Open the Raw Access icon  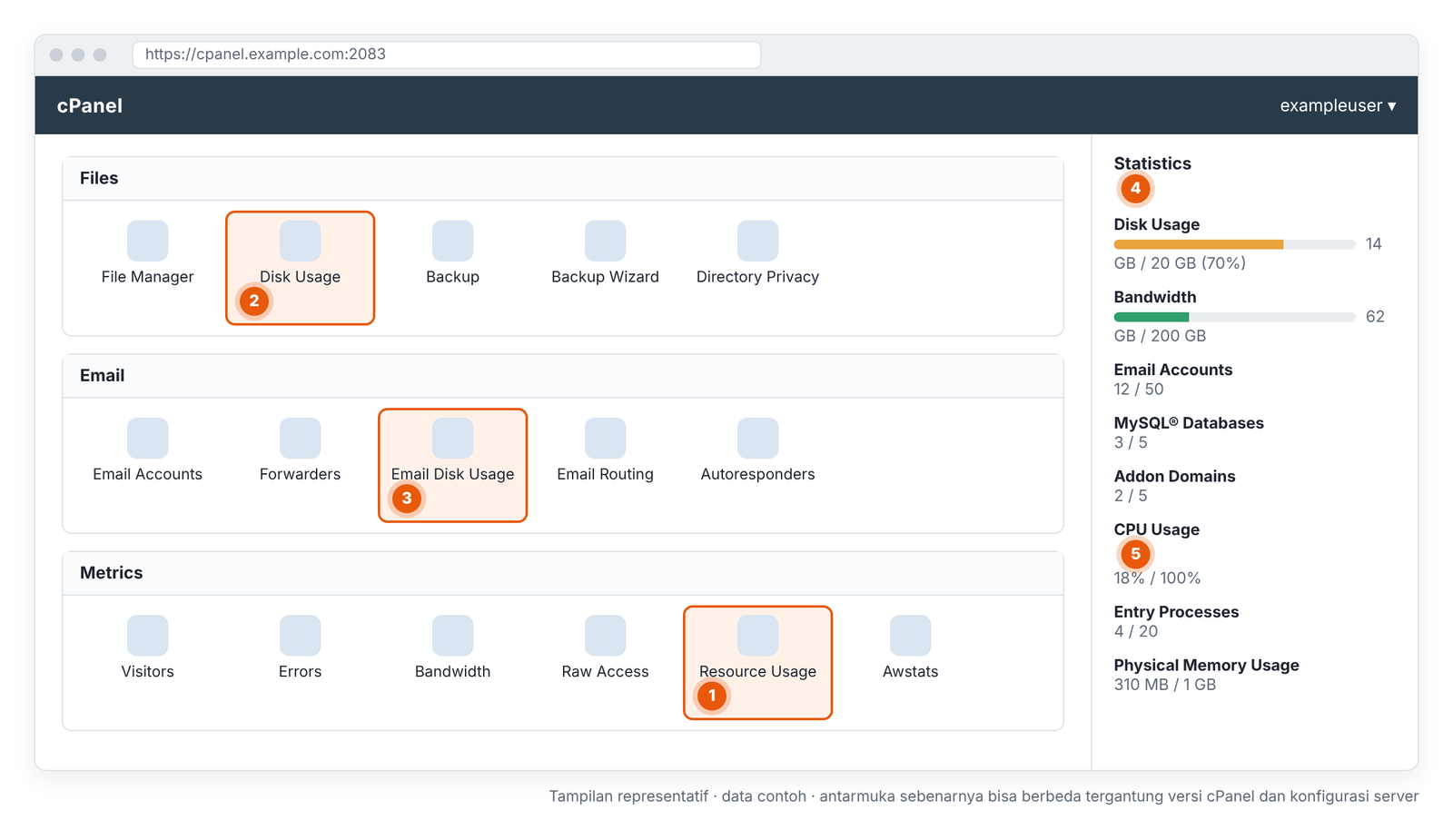605,636
